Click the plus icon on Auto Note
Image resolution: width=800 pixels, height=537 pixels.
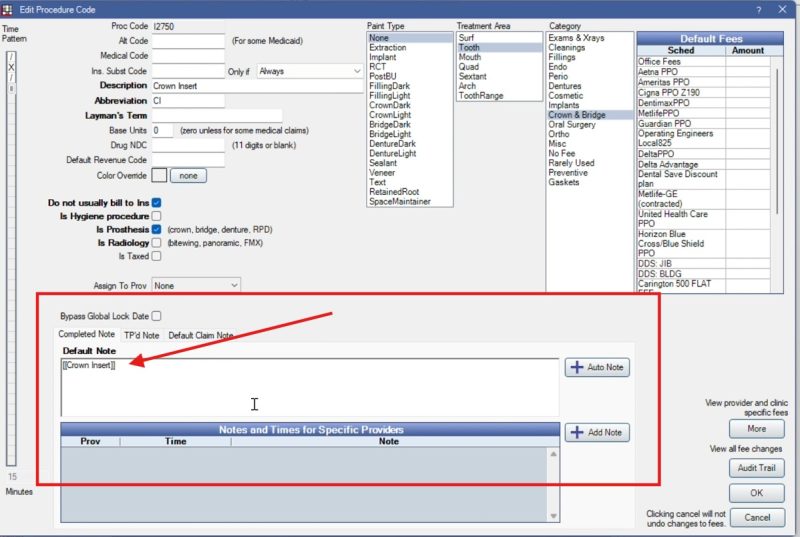pyautogui.click(x=577, y=367)
